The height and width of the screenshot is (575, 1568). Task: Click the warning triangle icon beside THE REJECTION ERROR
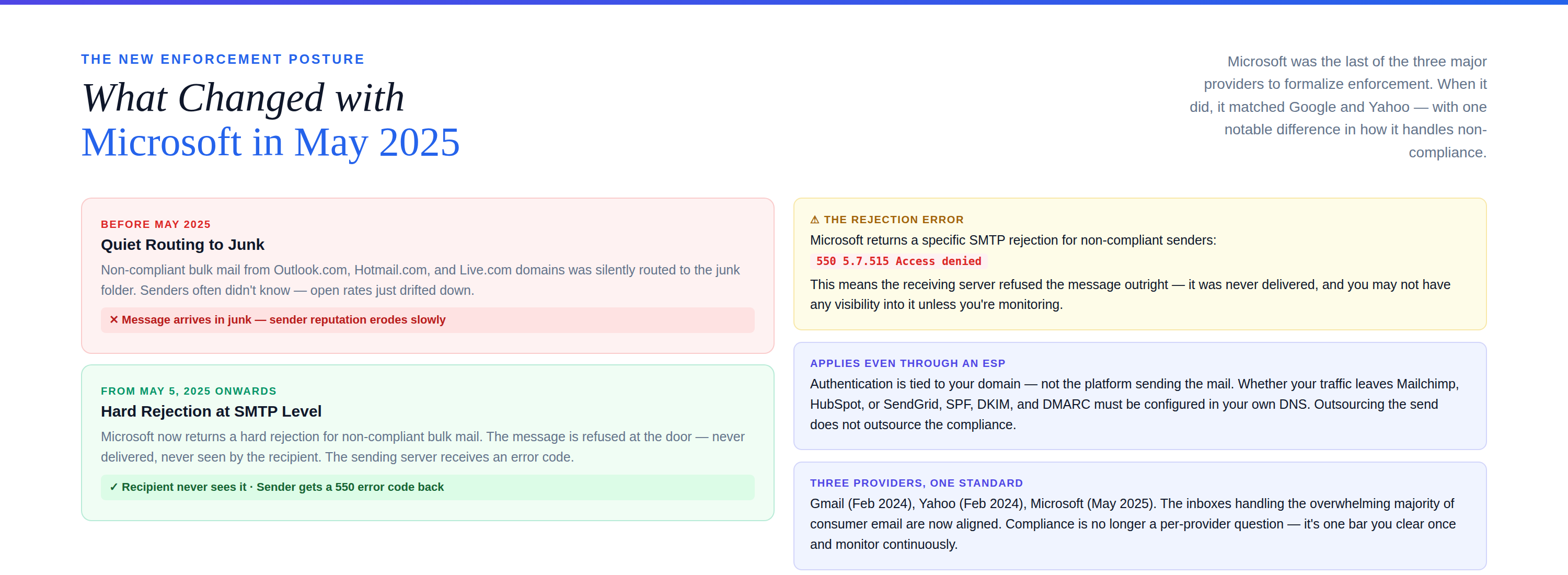[814, 220]
